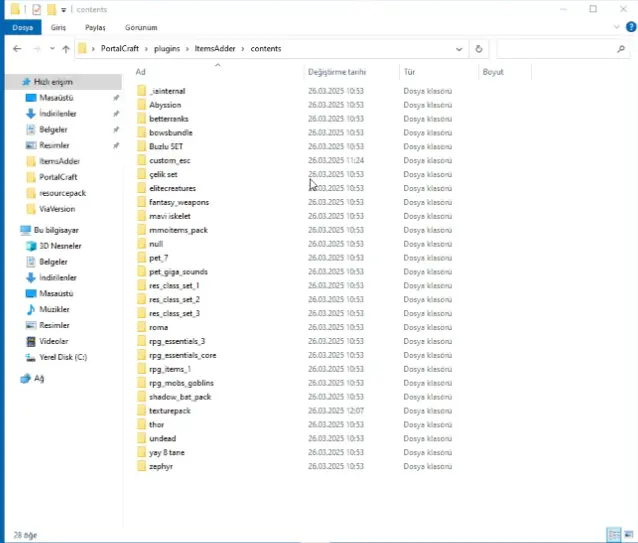Select the roma folder icon

point(141,327)
